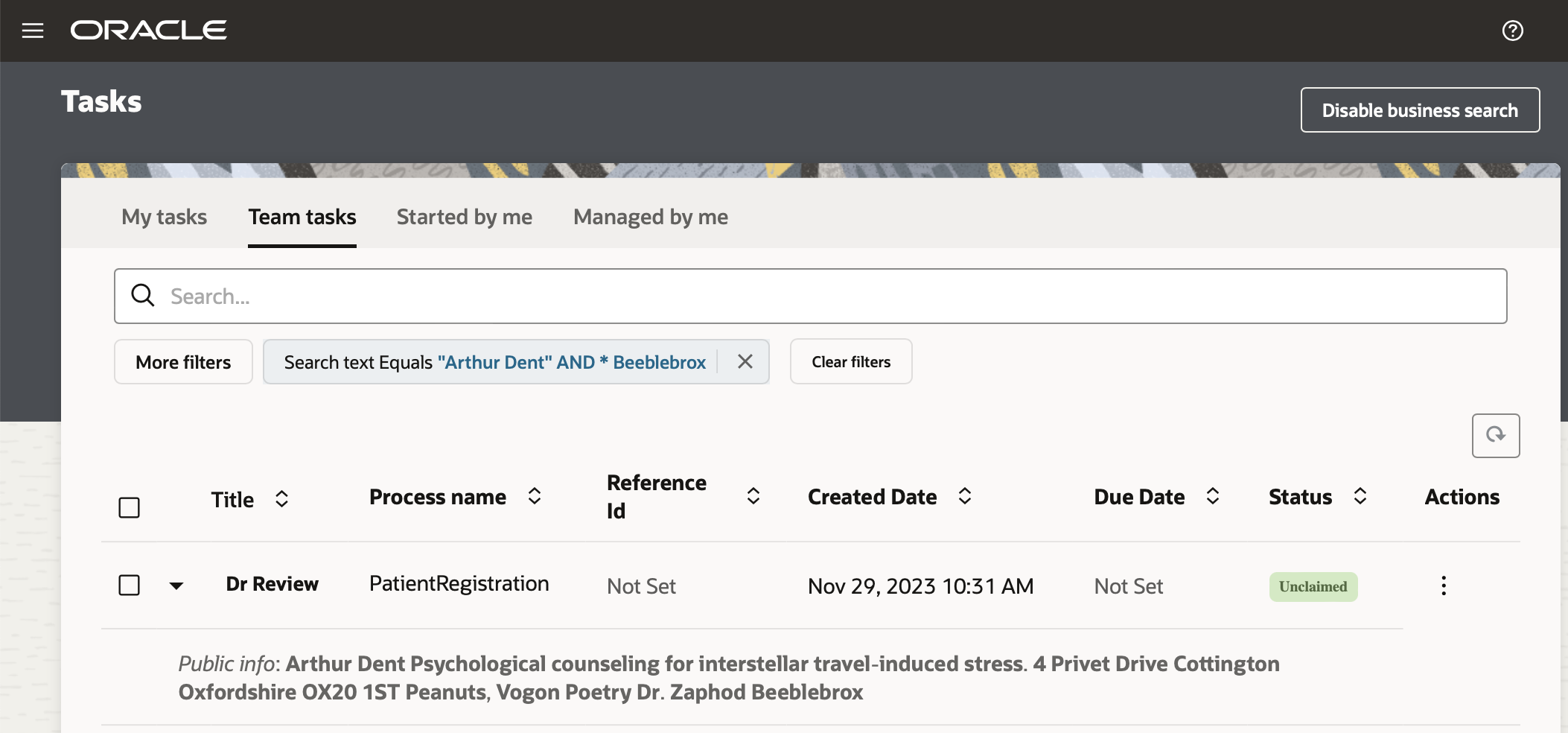The width and height of the screenshot is (1568, 733).
Task: Sort tasks by Process name column
Action: coord(534,496)
